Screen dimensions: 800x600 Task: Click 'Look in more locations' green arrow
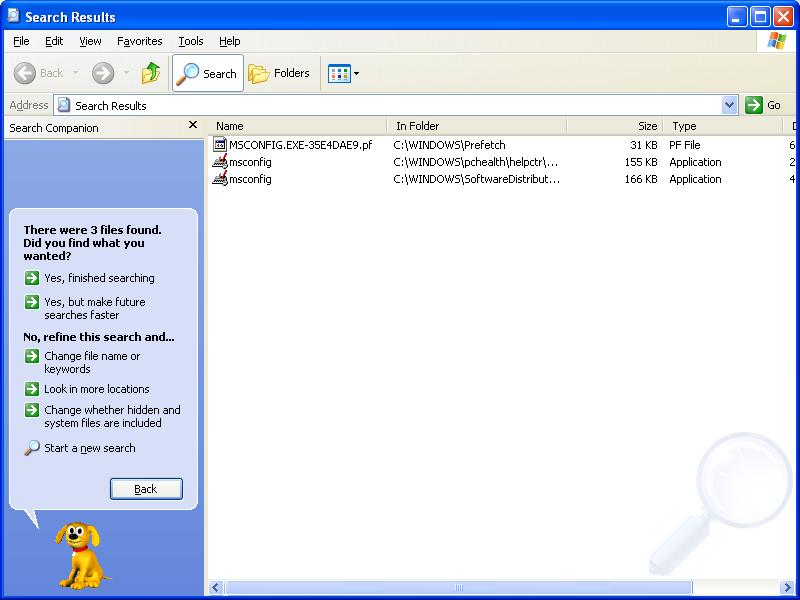(x=32, y=389)
